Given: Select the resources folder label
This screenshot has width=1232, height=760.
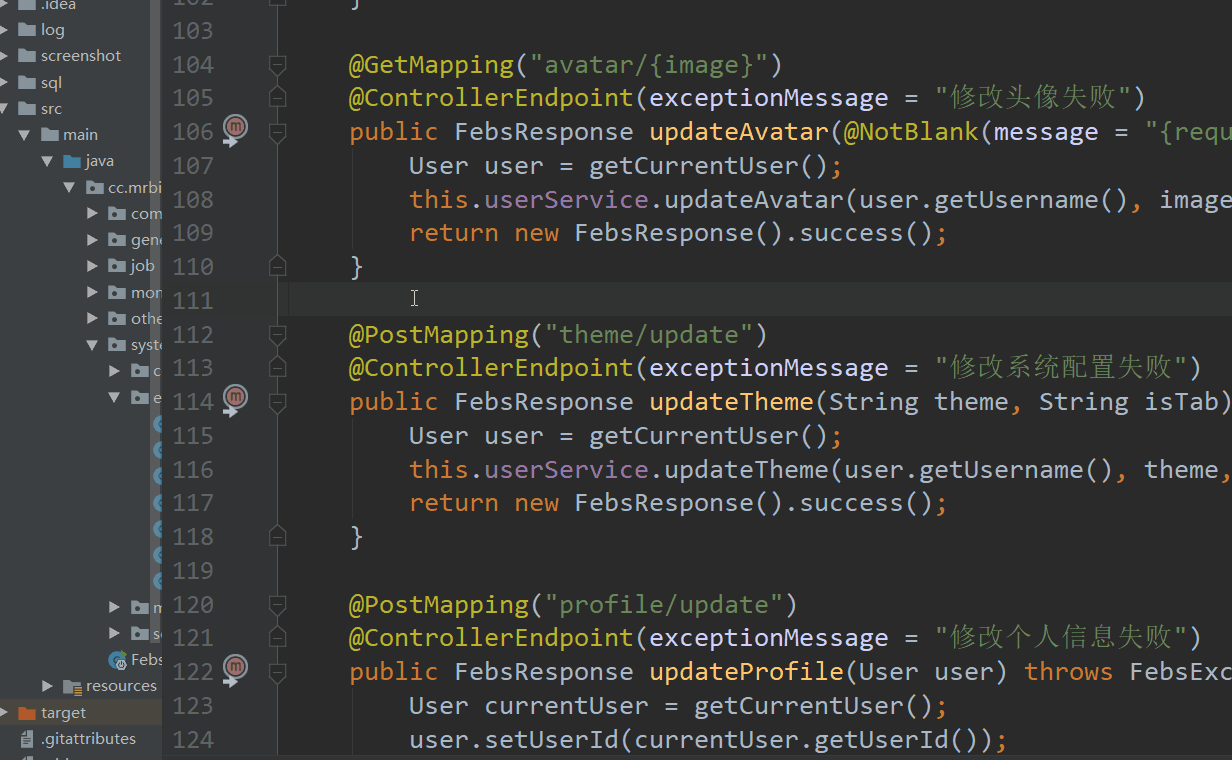Looking at the screenshot, I should [122, 686].
